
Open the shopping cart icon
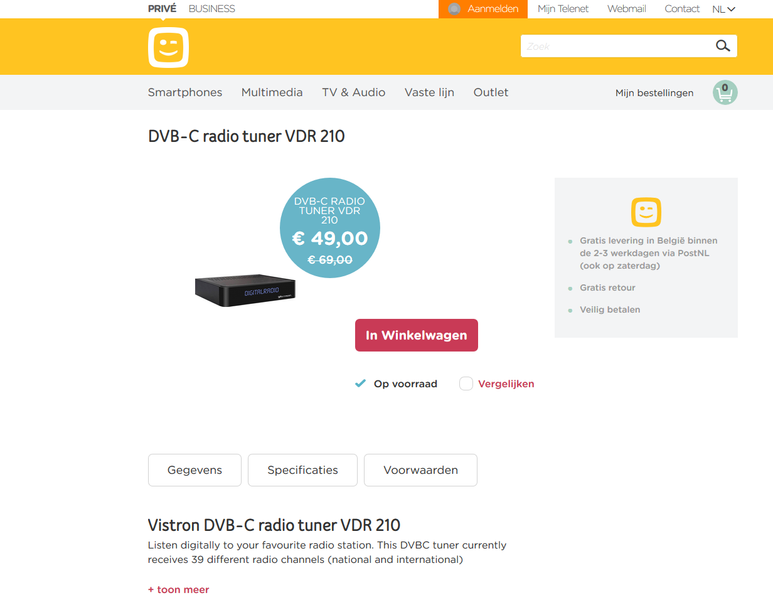click(x=725, y=93)
